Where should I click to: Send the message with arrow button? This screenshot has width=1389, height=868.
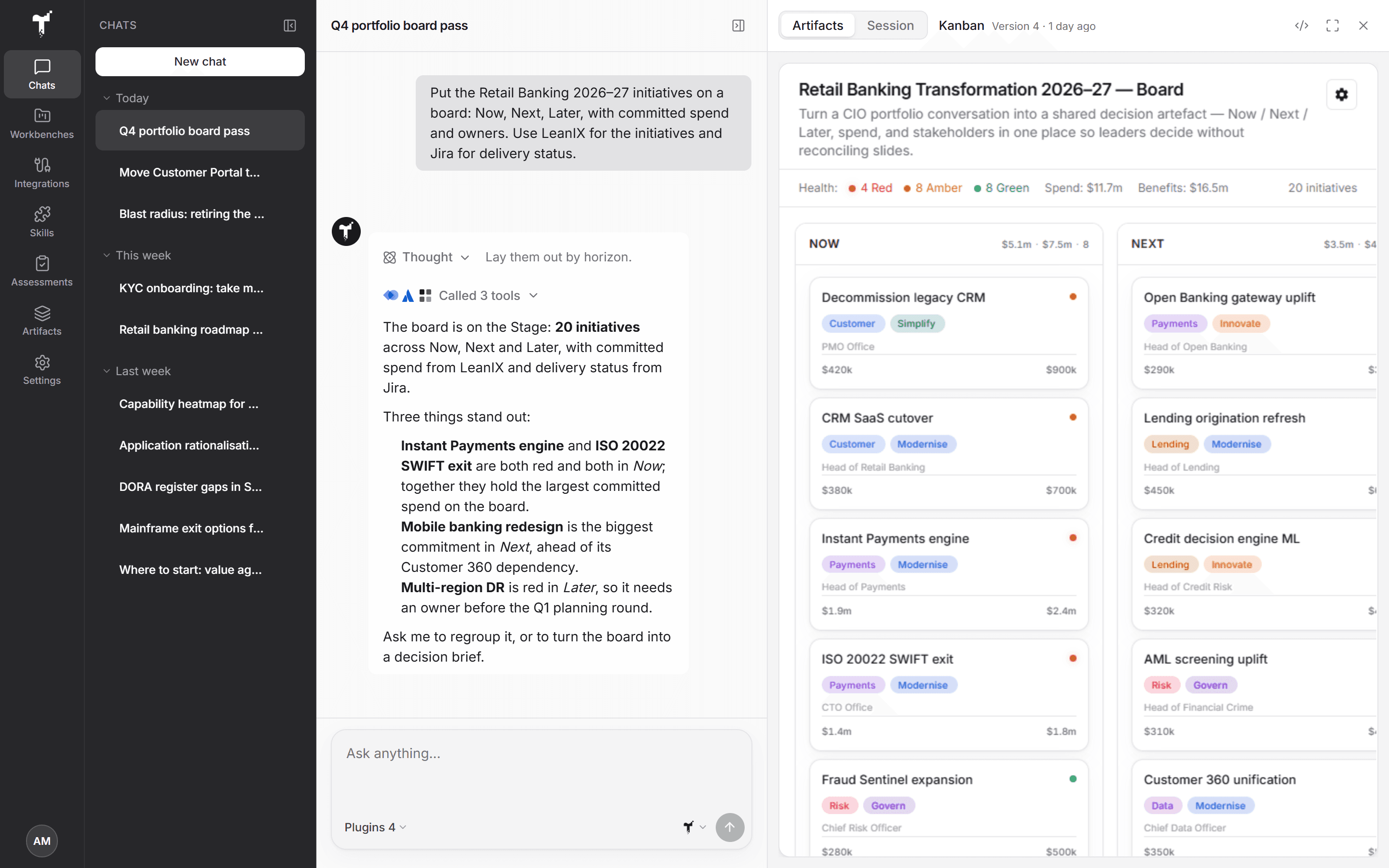tap(730, 827)
